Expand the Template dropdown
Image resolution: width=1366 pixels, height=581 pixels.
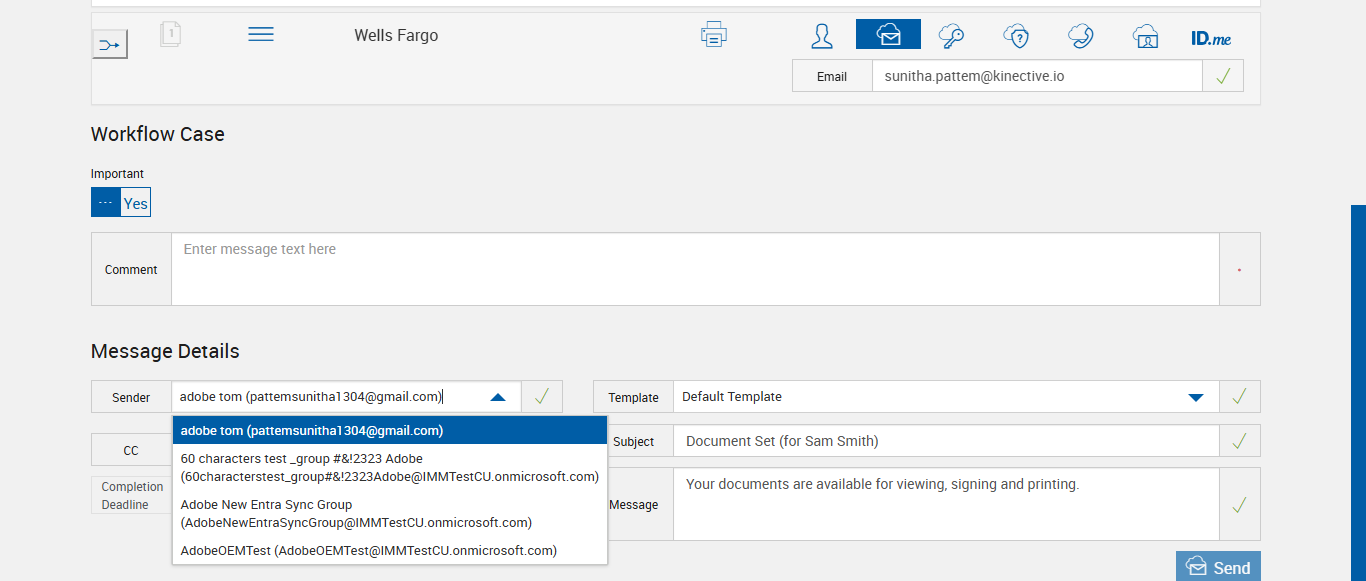[1195, 397]
